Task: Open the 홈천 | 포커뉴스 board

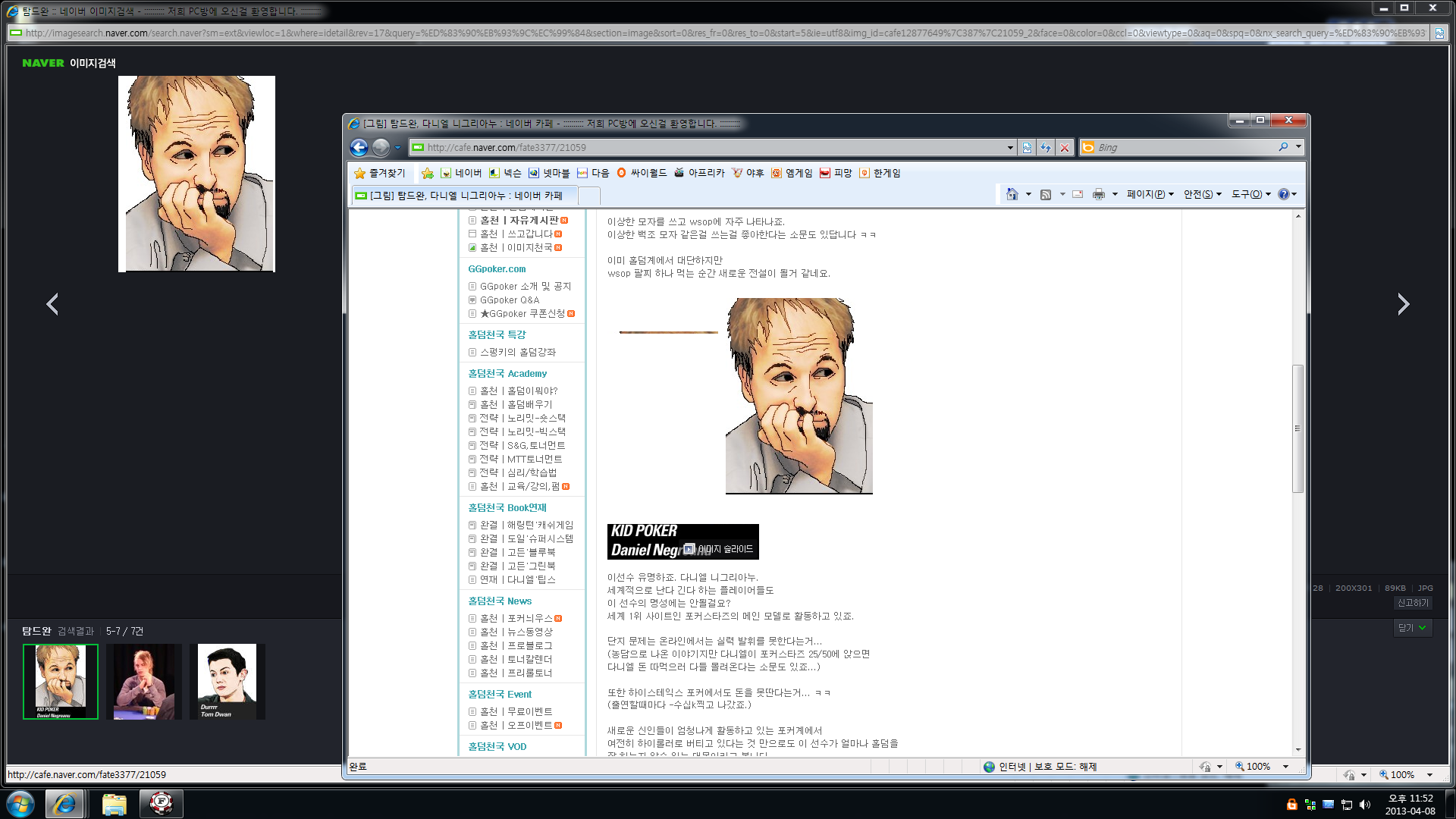Action: pyautogui.click(x=516, y=619)
